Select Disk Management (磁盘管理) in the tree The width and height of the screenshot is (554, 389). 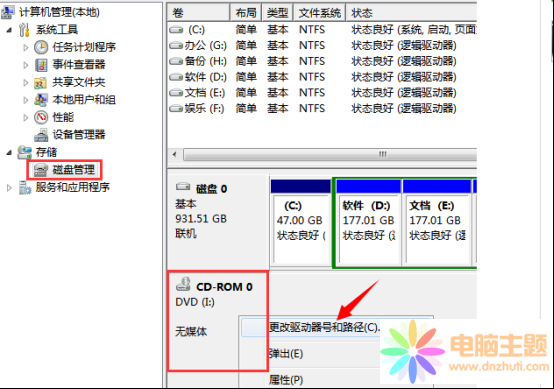[x=73, y=170]
